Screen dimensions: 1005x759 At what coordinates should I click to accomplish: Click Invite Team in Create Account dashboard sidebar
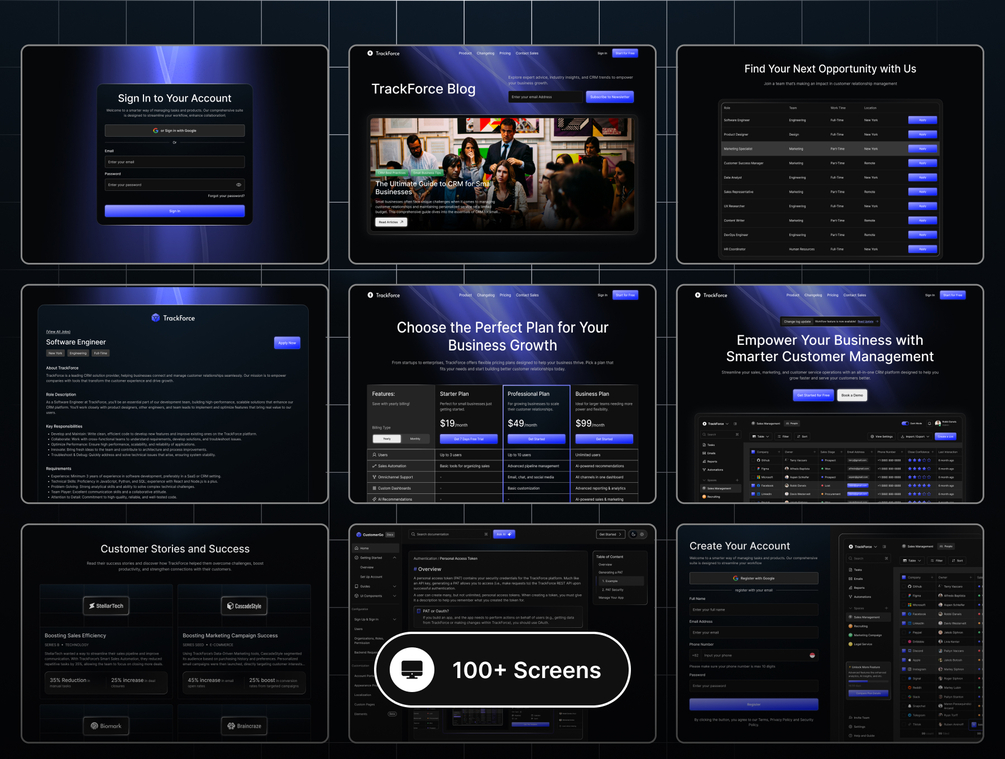tap(859, 717)
